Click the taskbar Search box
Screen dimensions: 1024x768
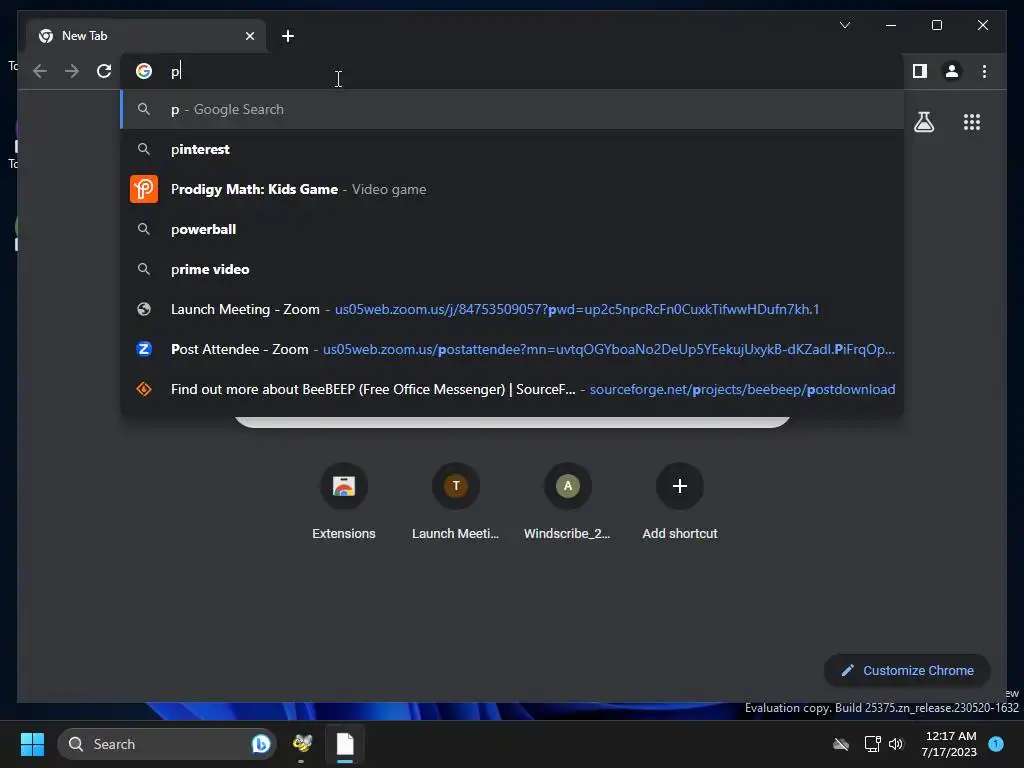[167, 744]
